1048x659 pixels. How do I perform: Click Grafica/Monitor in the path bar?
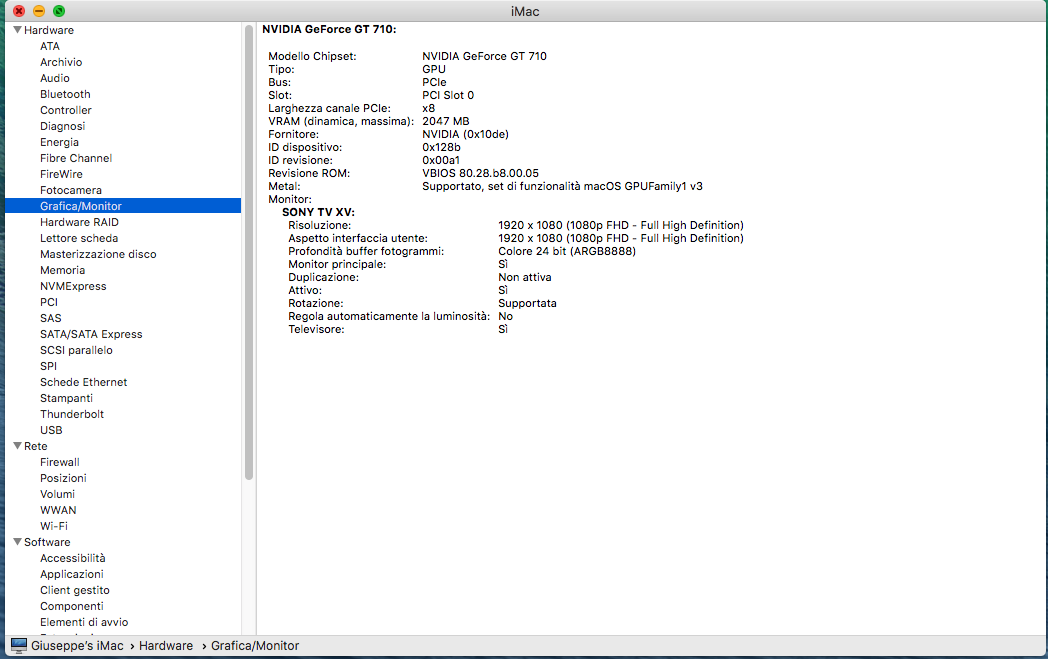255,646
